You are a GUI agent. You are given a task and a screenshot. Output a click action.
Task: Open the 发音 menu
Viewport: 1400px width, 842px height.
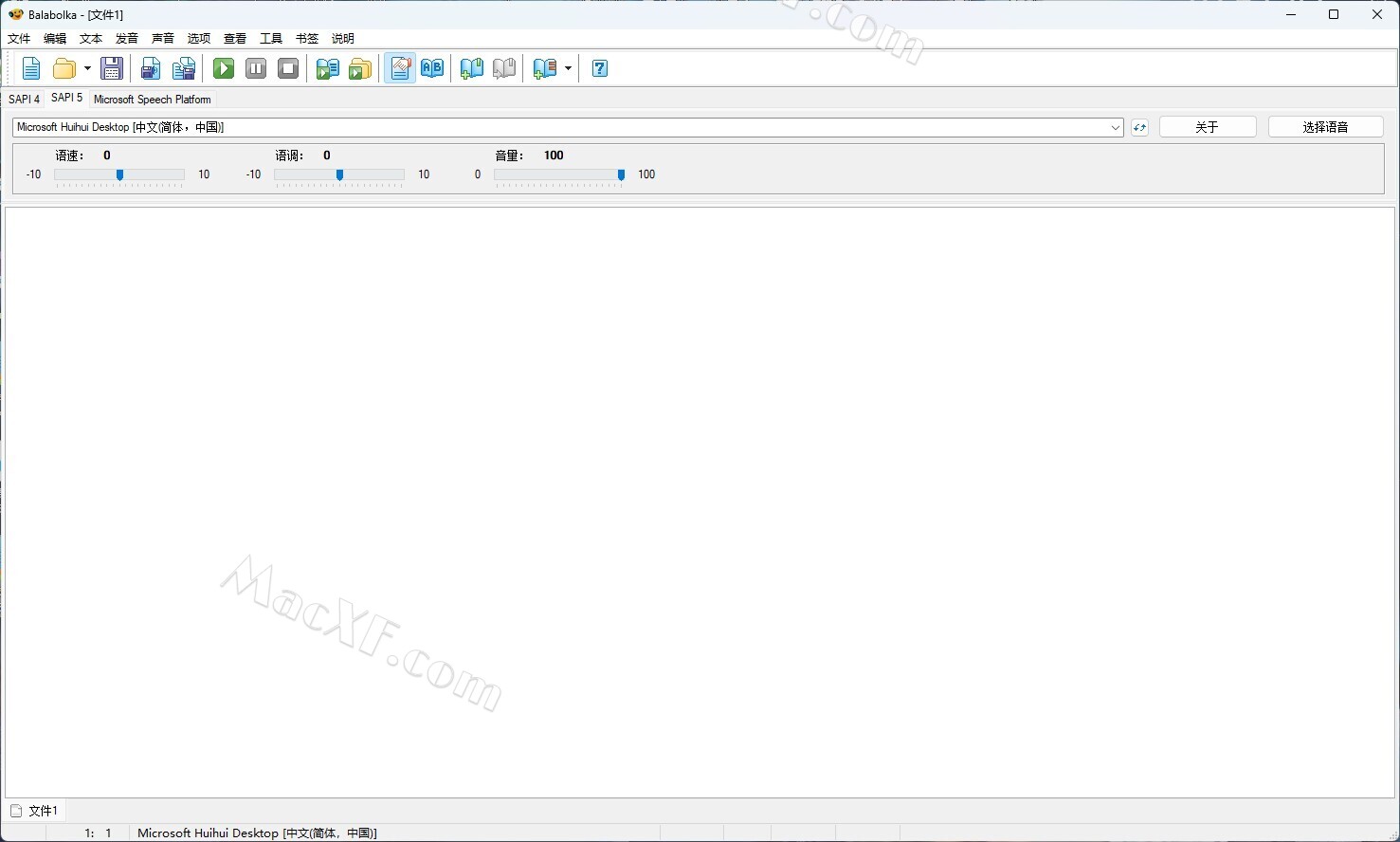click(x=127, y=39)
